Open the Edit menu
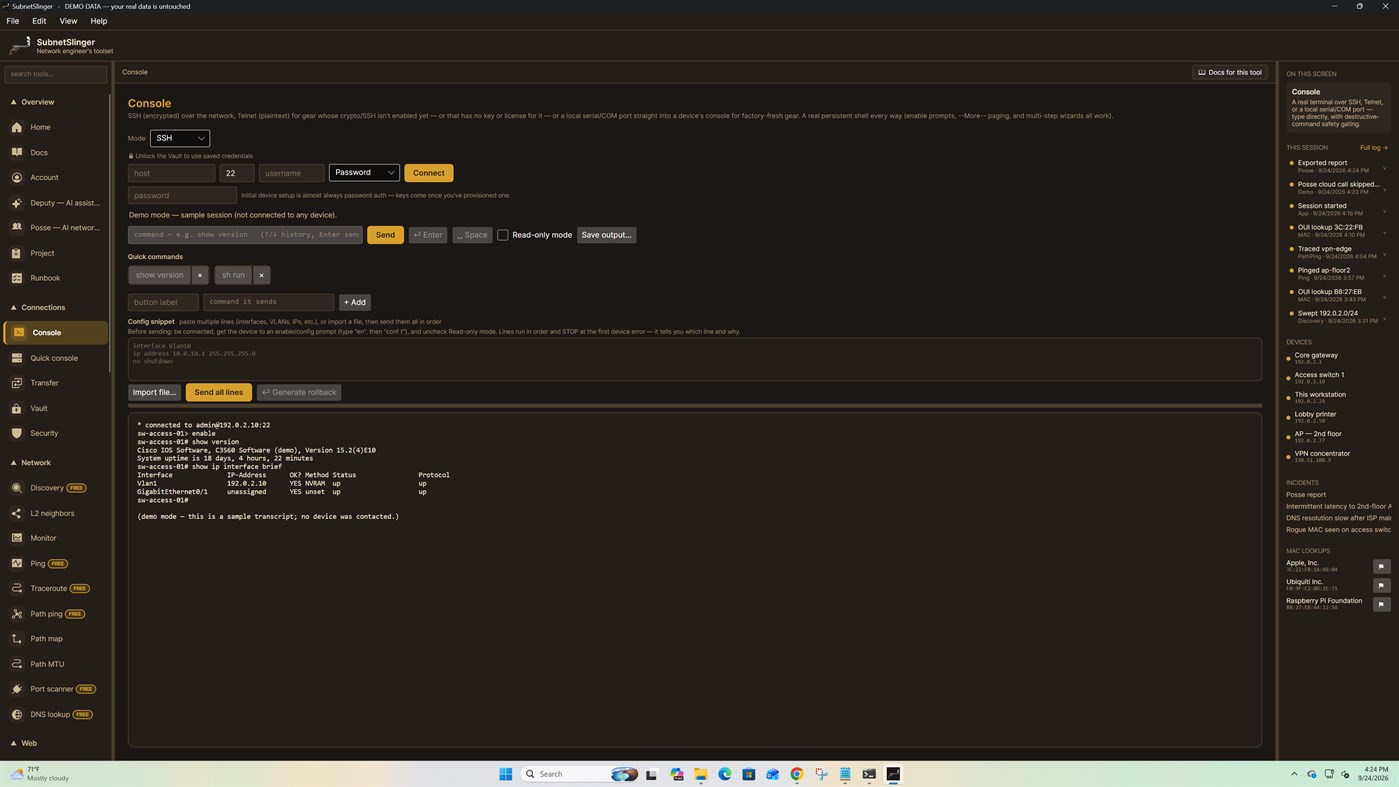Screen dimensions: 1399x787 39,21
